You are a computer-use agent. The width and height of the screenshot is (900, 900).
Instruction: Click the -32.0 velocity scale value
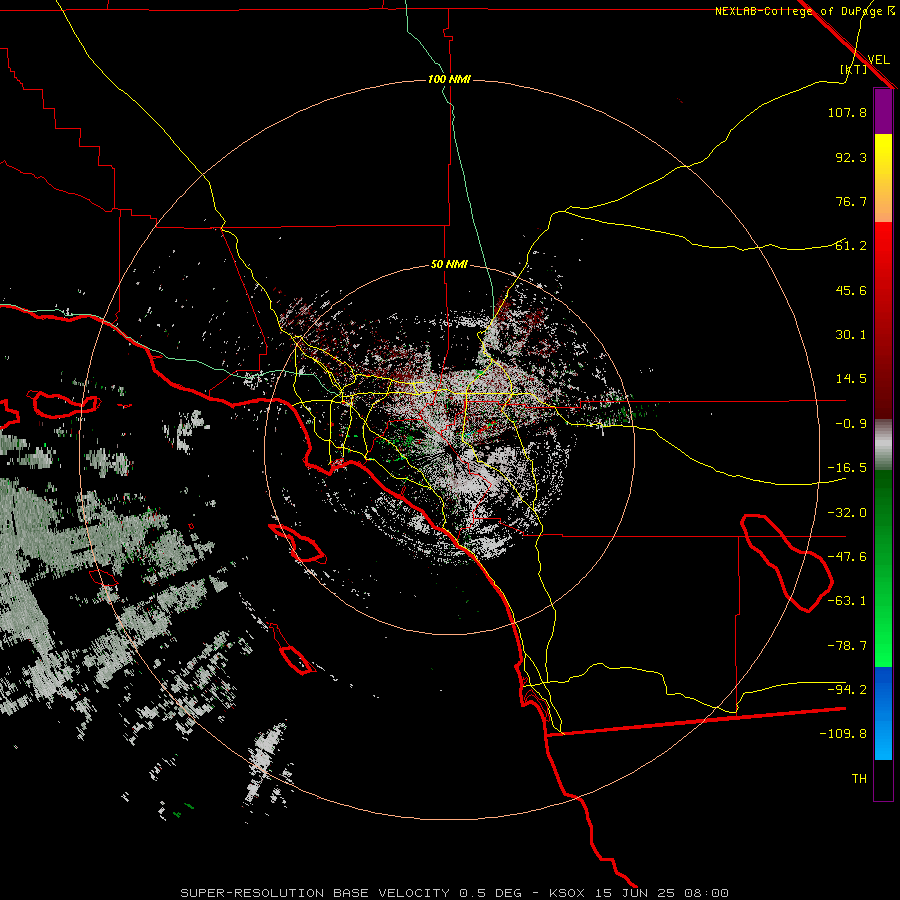pos(847,513)
